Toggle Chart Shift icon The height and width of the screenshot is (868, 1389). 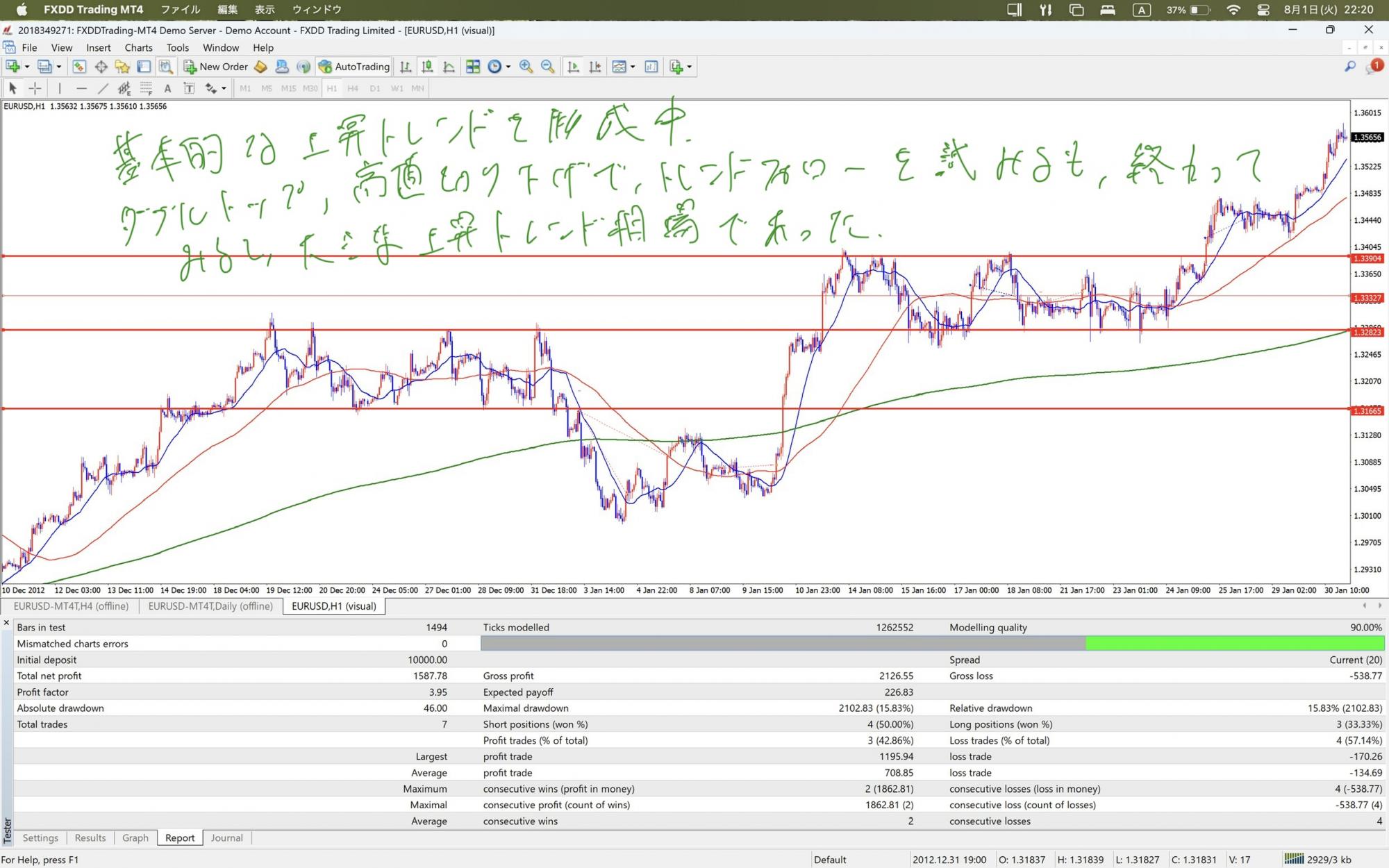[594, 67]
